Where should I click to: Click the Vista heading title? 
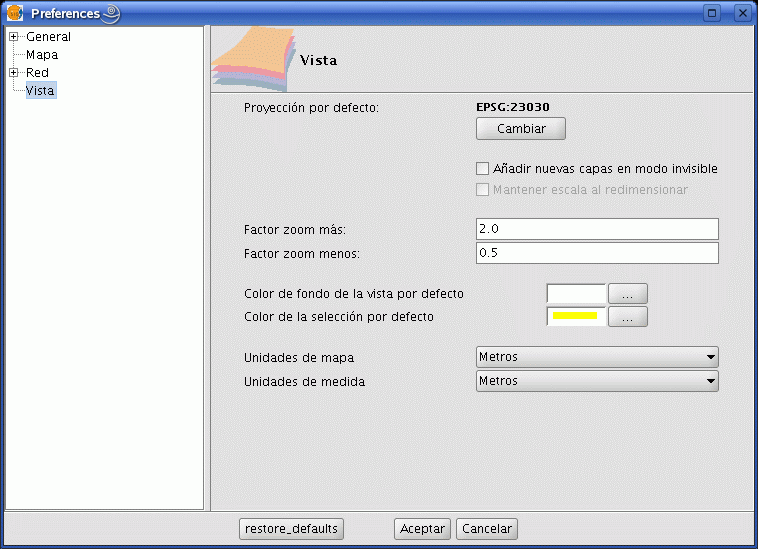pyautogui.click(x=318, y=60)
